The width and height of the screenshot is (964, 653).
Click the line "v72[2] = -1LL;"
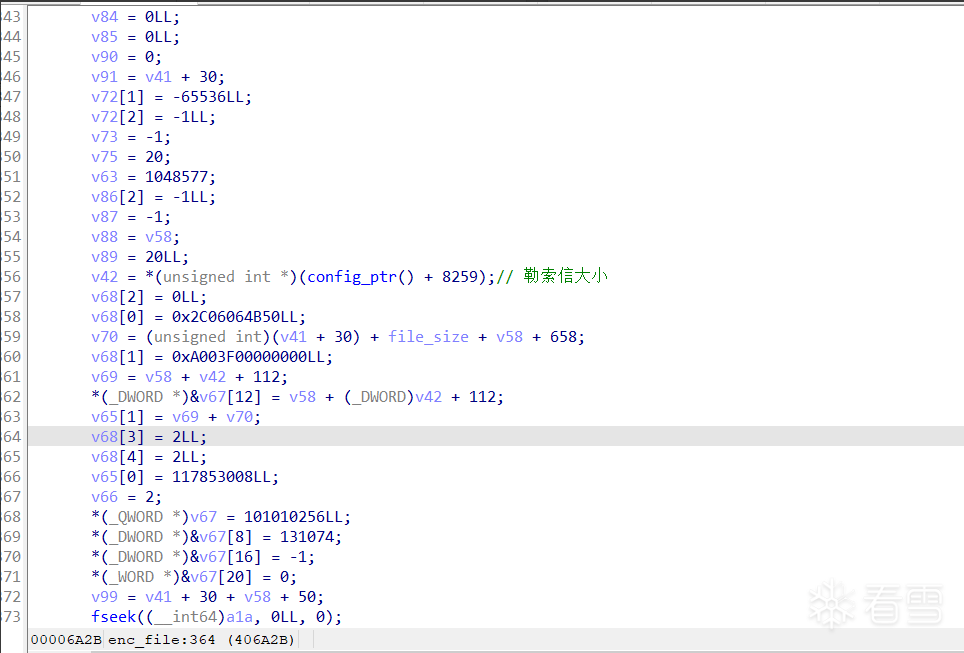pos(154,117)
